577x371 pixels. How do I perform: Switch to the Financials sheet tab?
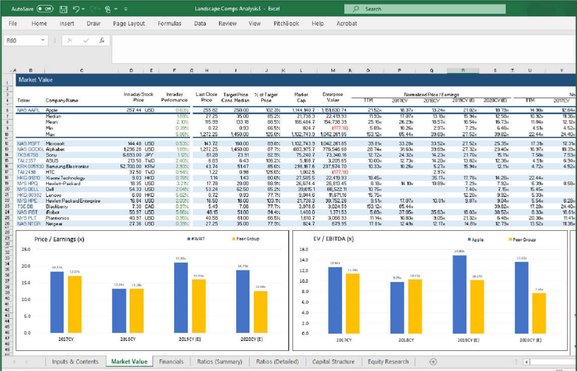tap(171, 361)
